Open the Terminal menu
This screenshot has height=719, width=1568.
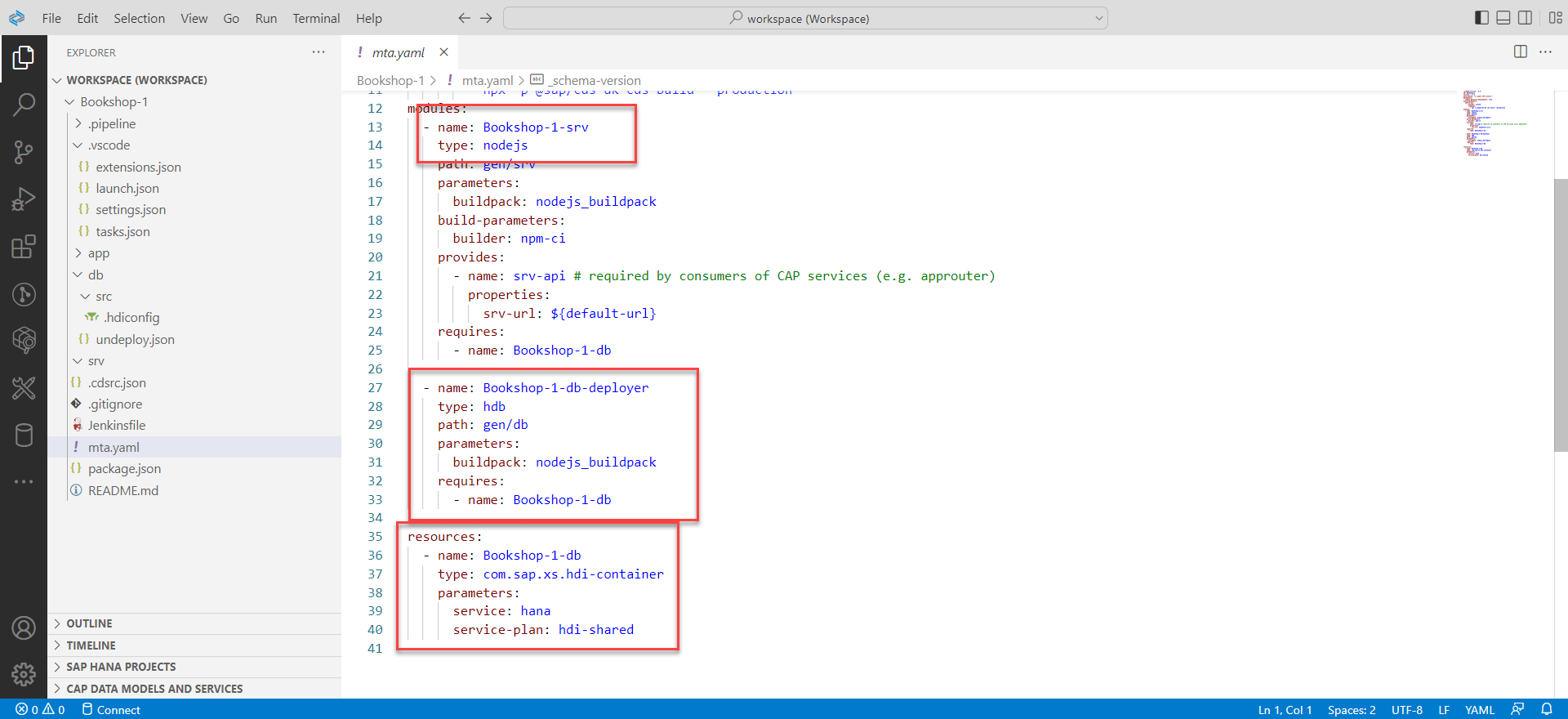tap(316, 18)
